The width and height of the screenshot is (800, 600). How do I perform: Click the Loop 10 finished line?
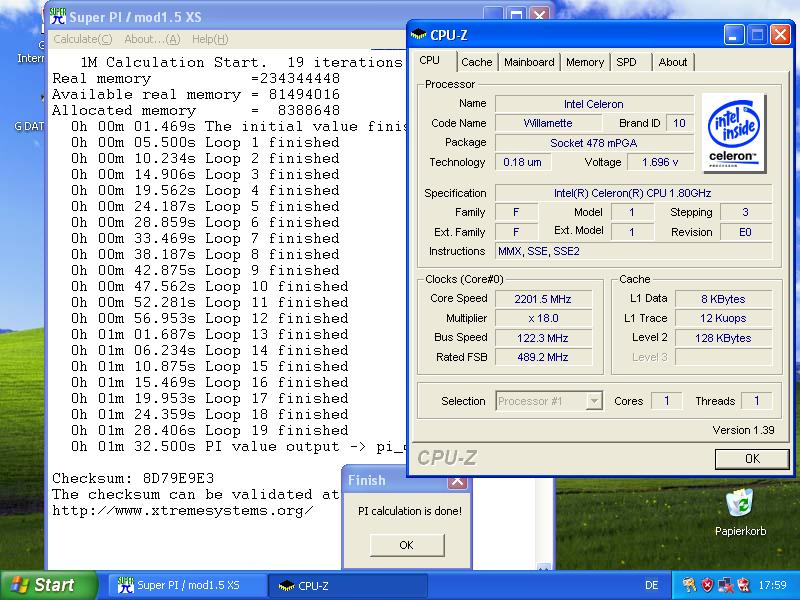point(210,286)
